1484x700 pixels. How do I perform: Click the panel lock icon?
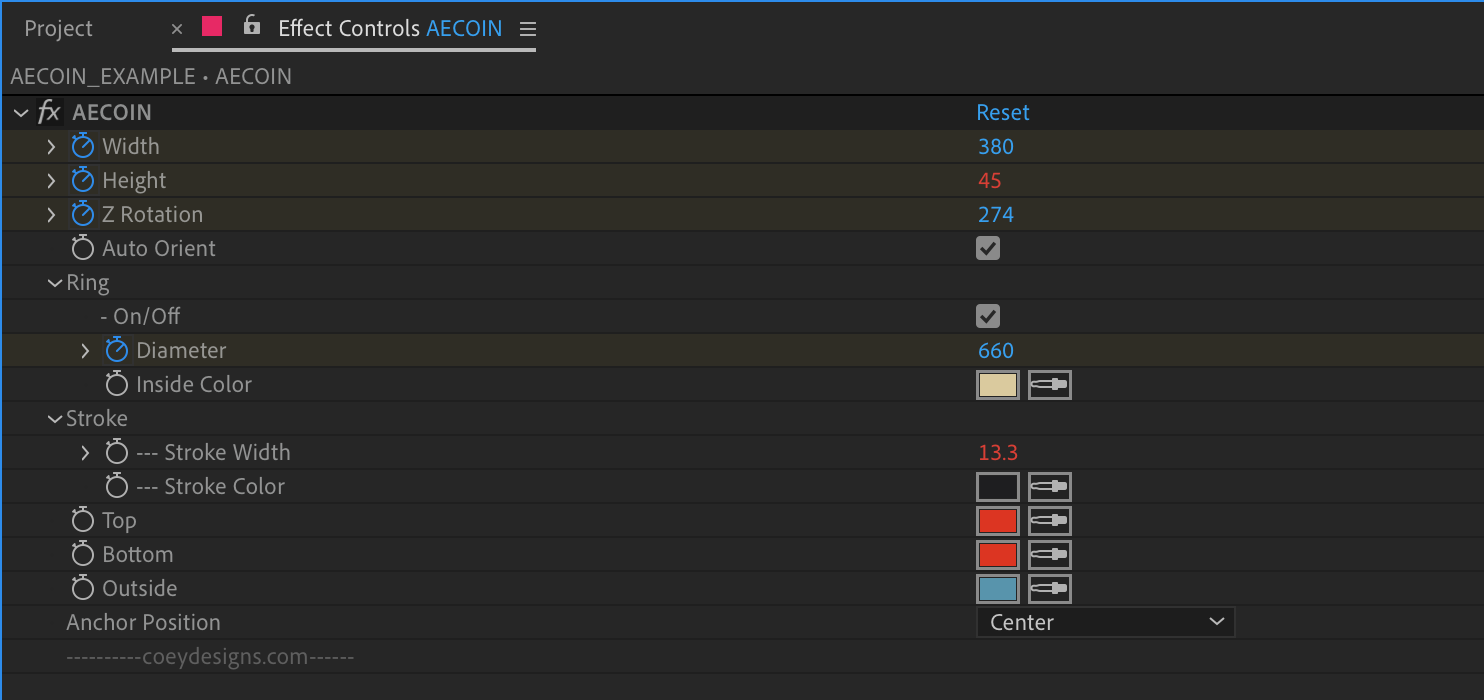252,26
